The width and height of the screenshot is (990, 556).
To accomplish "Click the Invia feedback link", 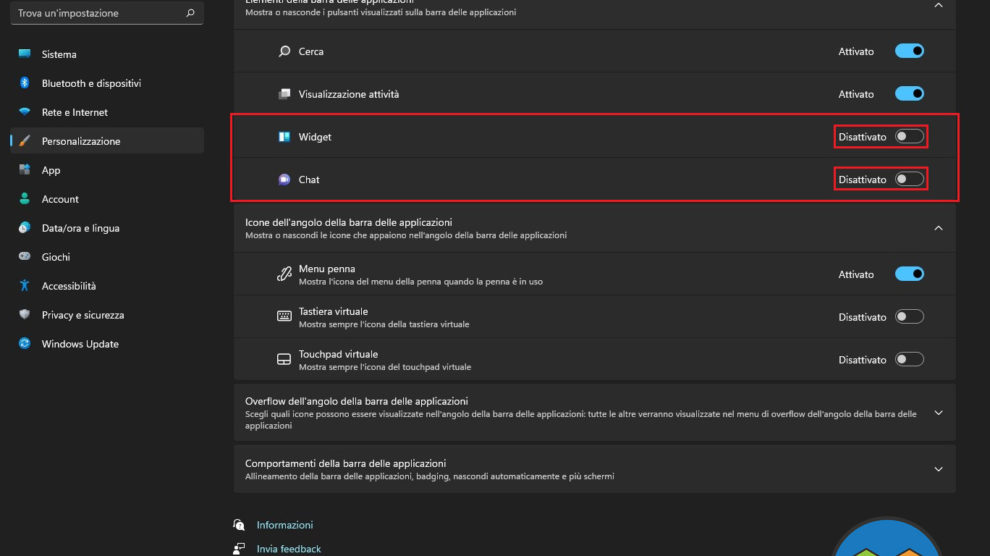I will [288, 549].
